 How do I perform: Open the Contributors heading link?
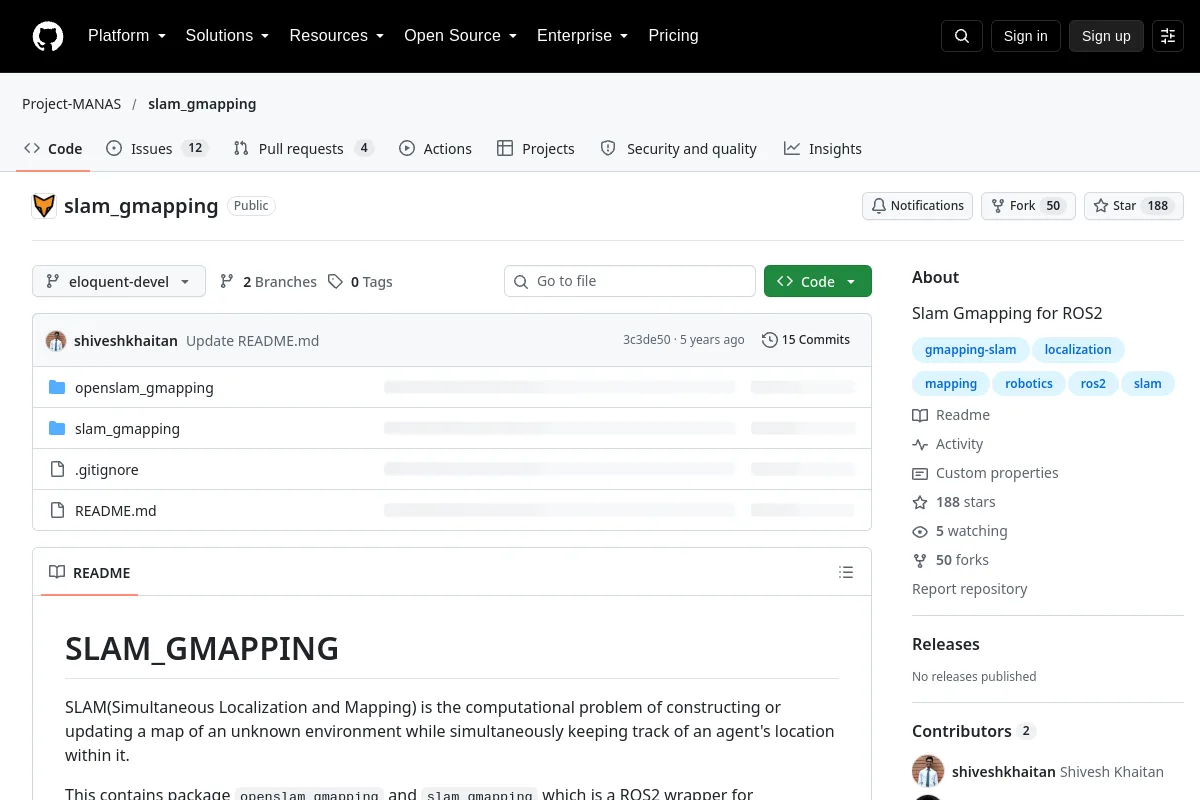(974, 731)
